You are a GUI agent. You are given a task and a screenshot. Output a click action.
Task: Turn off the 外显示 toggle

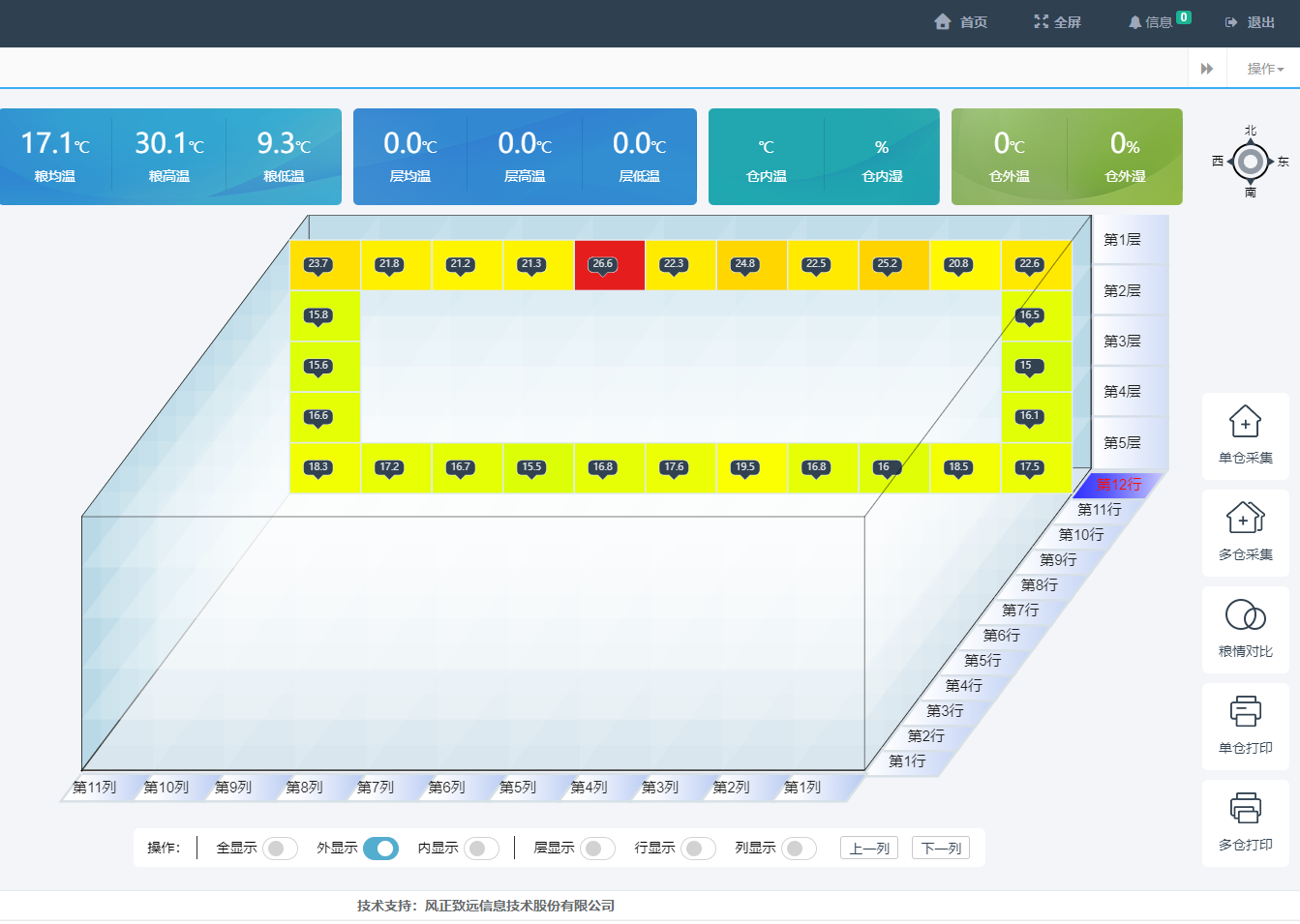380,849
